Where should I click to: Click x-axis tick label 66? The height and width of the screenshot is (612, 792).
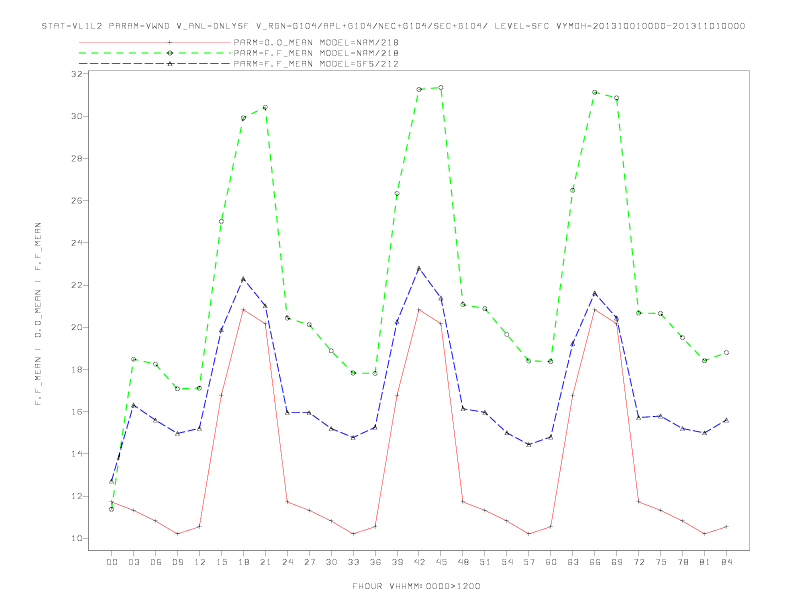pyautogui.click(x=595, y=562)
